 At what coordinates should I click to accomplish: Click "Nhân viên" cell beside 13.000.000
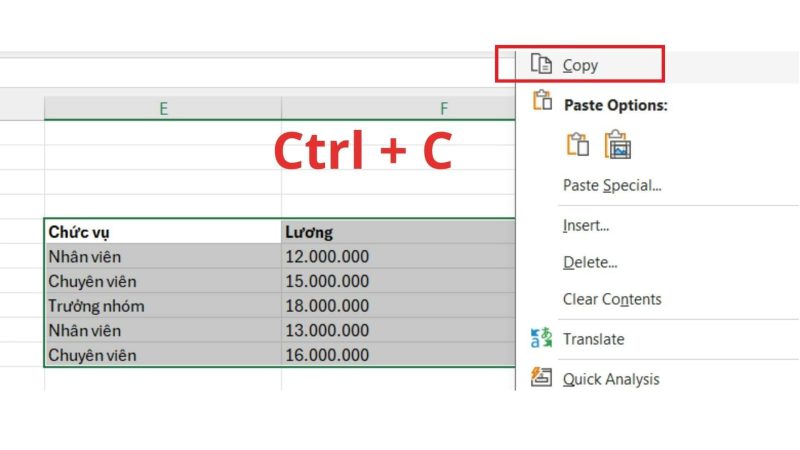(x=163, y=330)
